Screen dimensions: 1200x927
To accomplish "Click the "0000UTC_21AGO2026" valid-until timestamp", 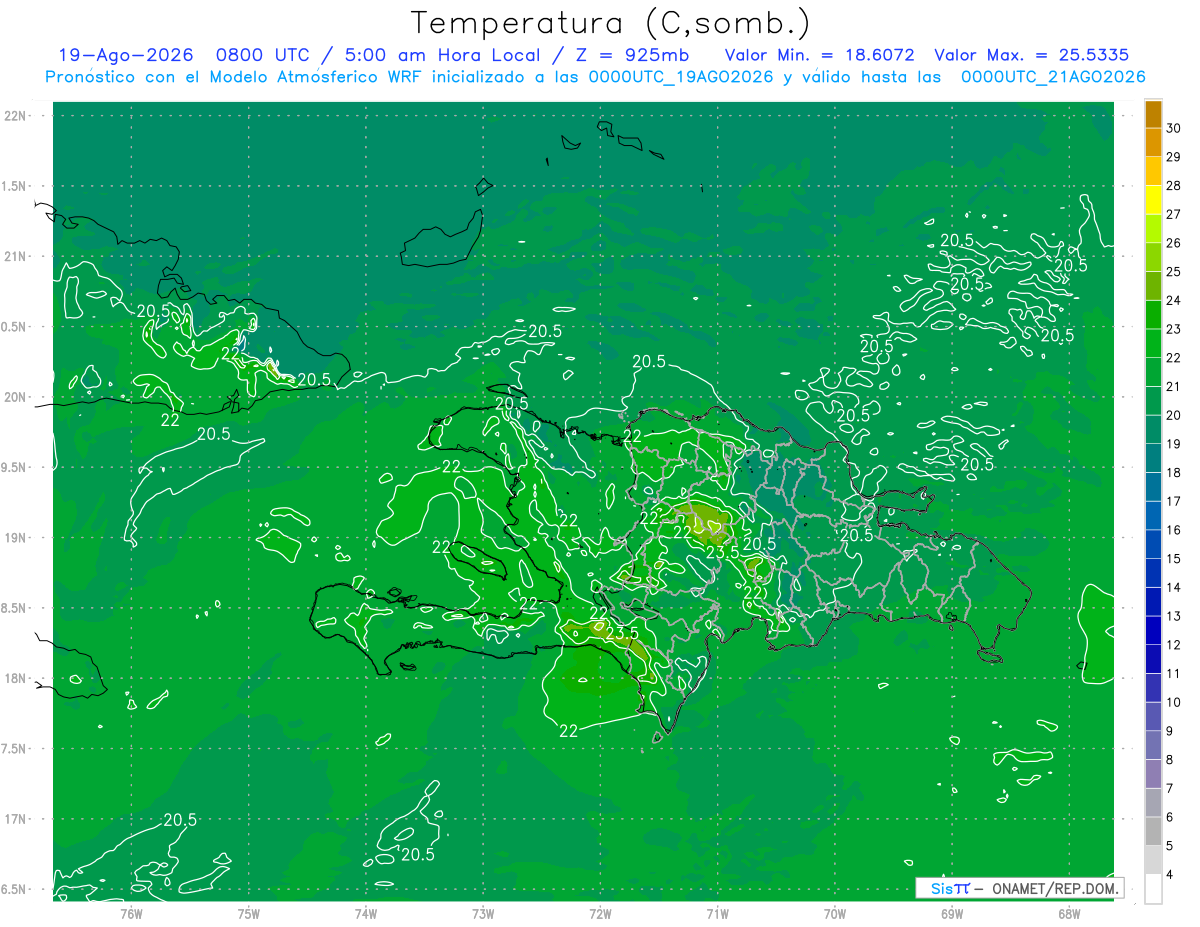I will [1053, 77].
